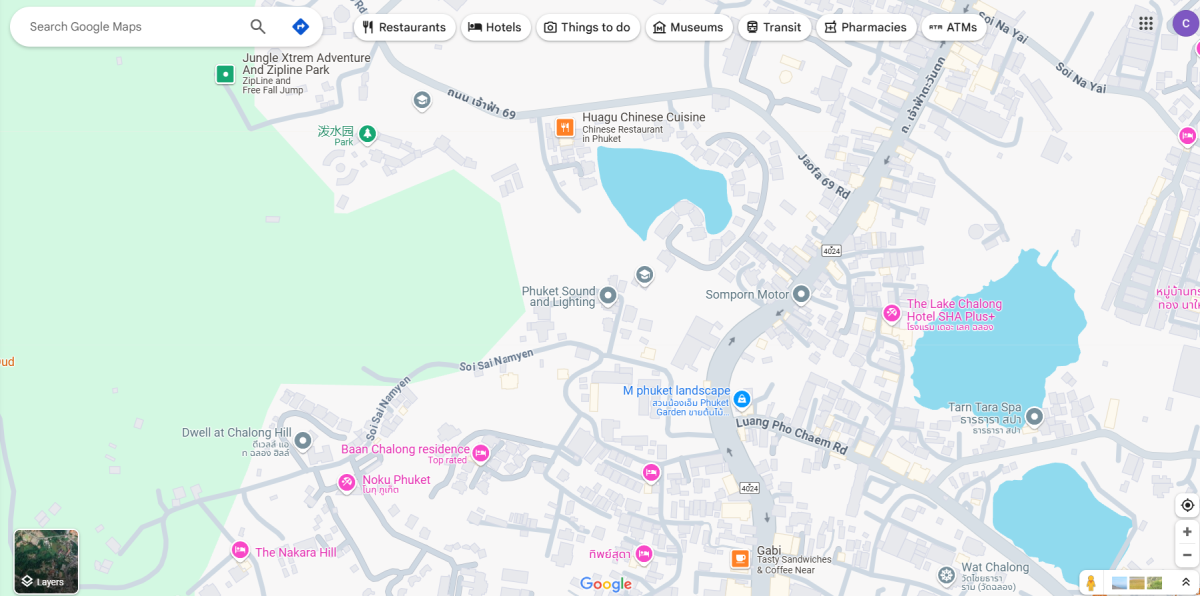
Task: Select the Transit chip
Action: 775,27
